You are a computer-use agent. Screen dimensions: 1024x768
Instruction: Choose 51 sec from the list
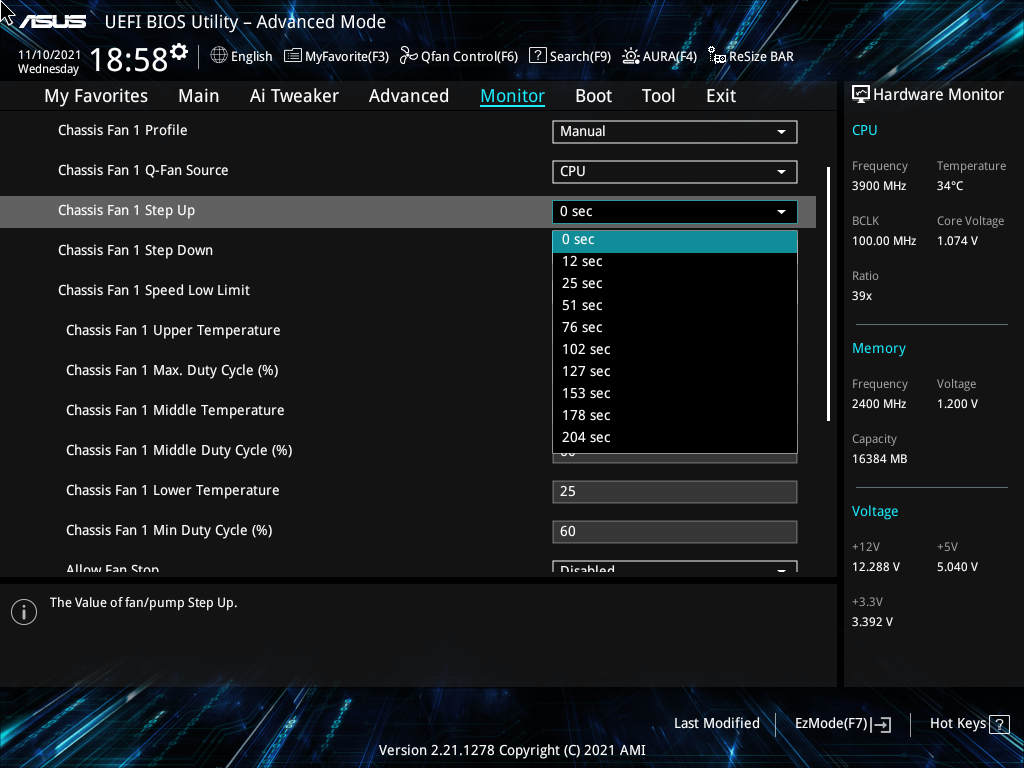tap(675, 306)
